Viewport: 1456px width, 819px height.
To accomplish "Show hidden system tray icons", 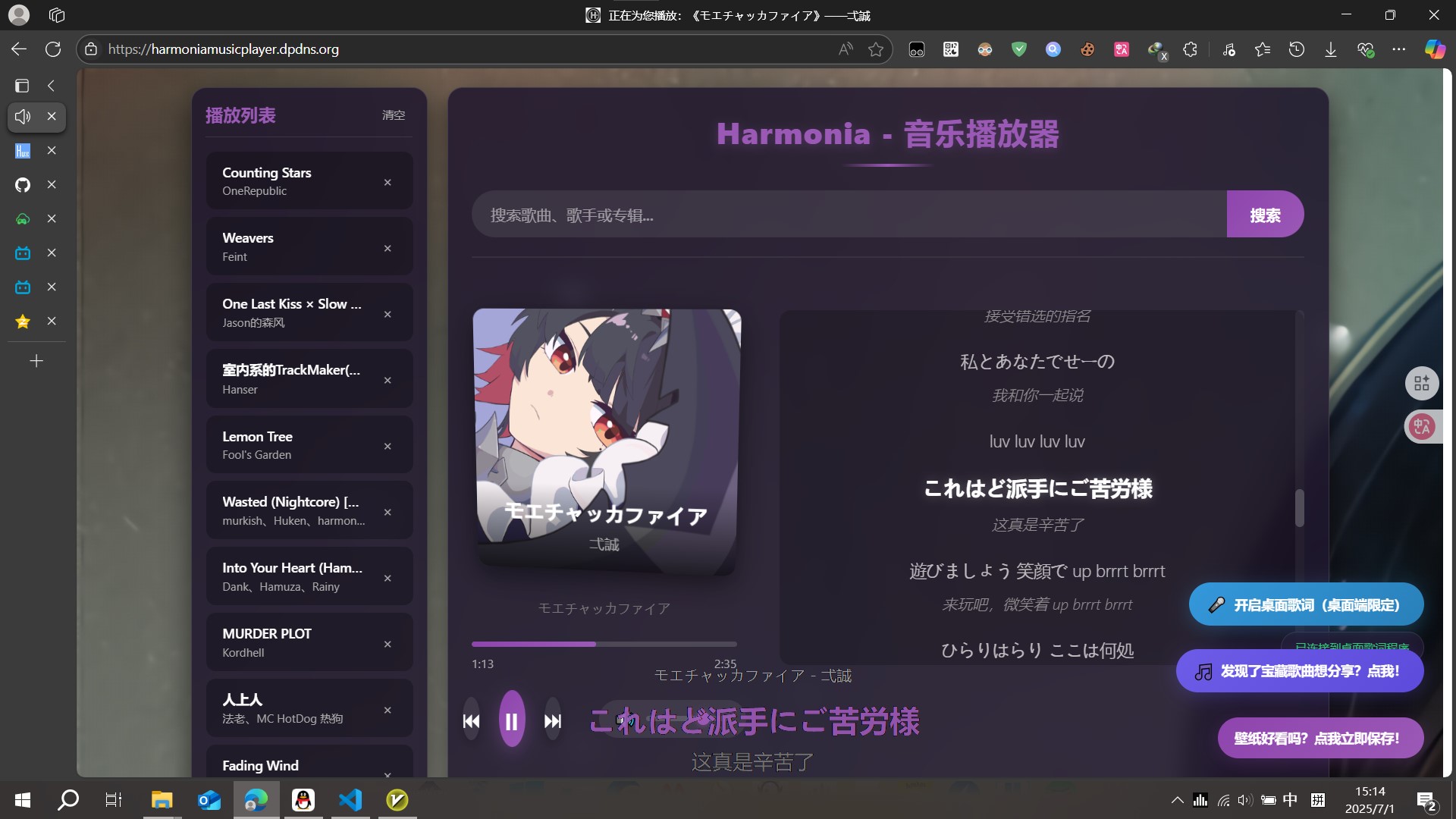I will tap(1177, 799).
